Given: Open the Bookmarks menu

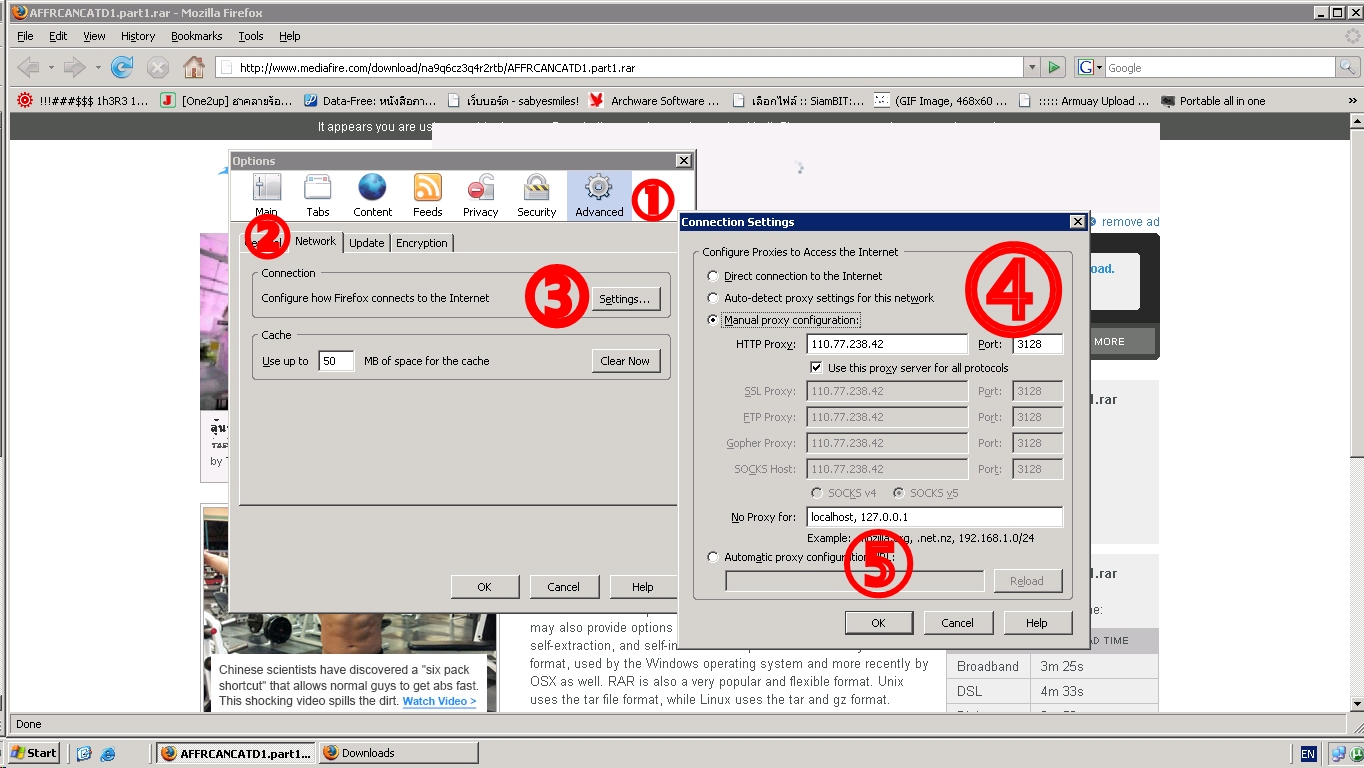Looking at the screenshot, I should click(x=196, y=36).
